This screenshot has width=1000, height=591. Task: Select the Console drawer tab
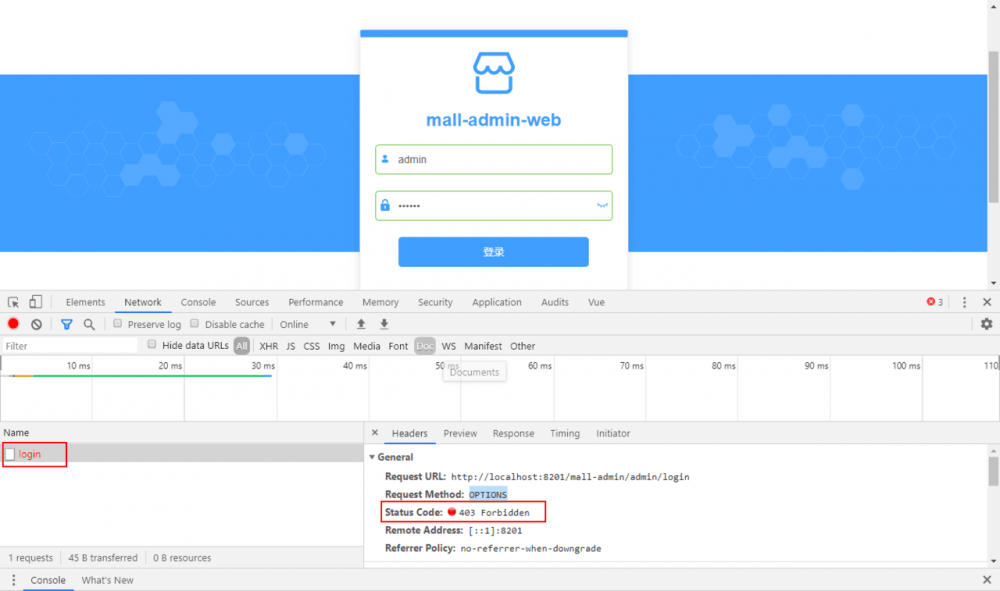coord(48,580)
